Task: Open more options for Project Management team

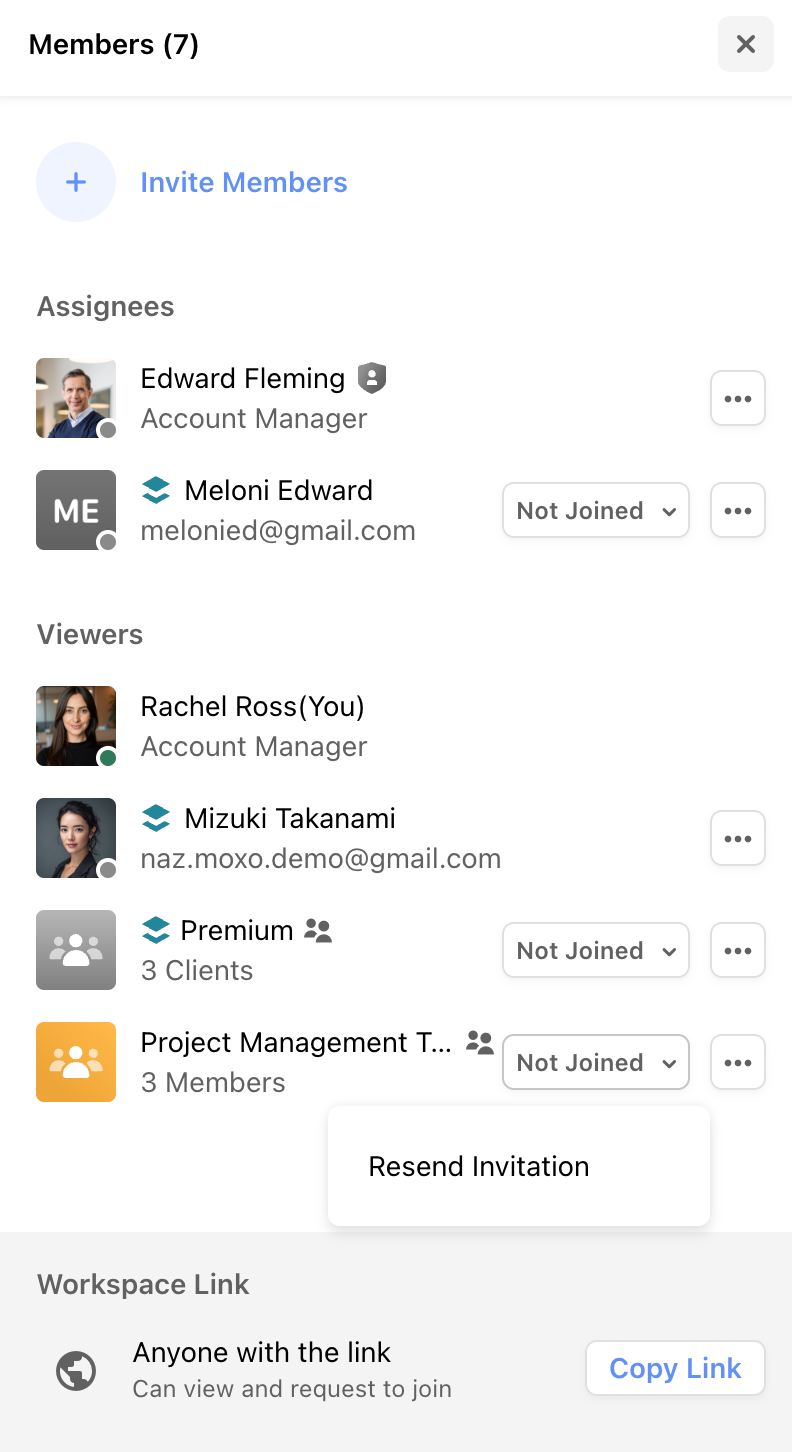Action: [x=738, y=1062]
